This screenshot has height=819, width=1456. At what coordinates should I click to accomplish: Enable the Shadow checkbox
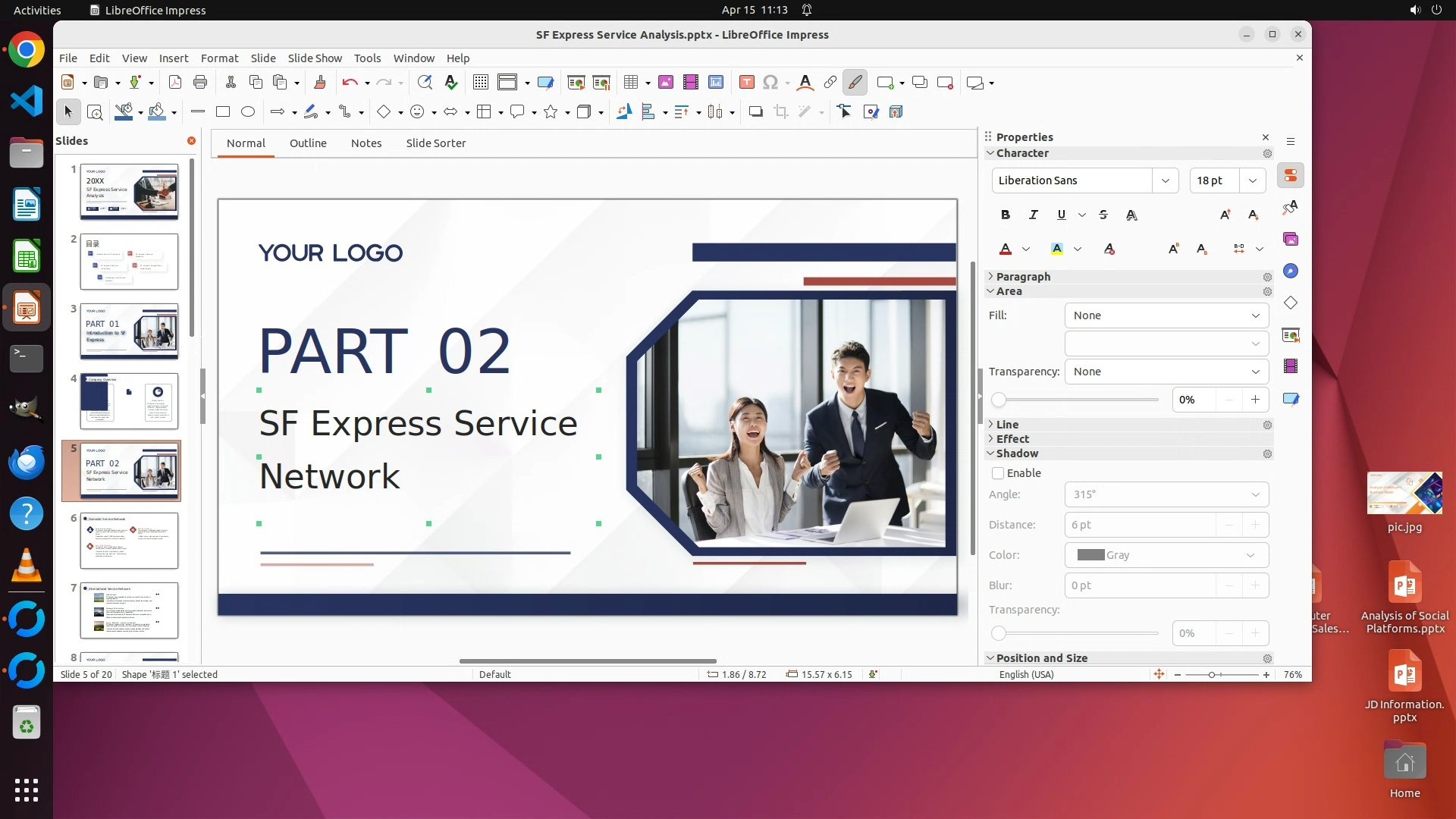(998, 473)
